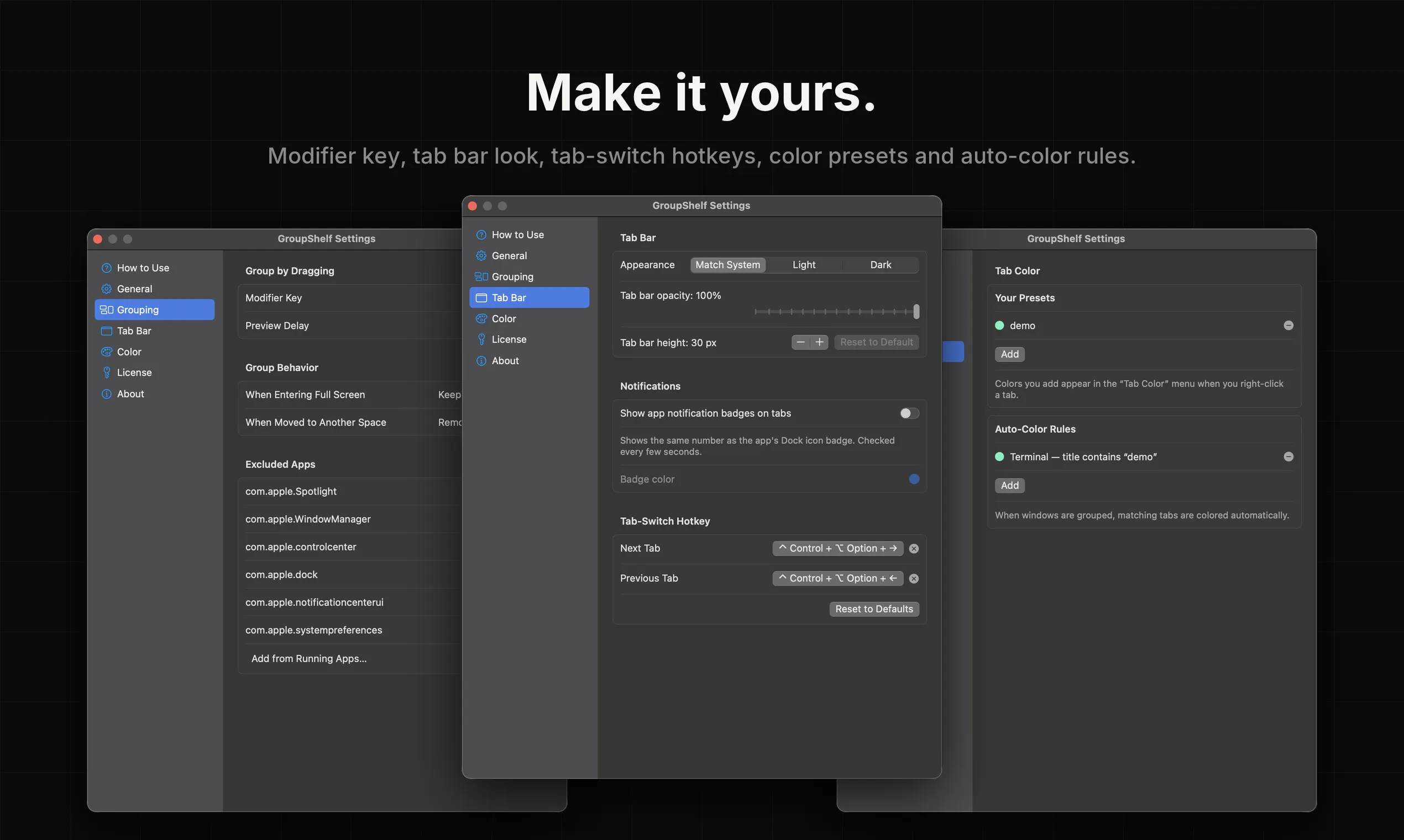This screenshot has width=1404, height=840.
Task: Click the When Moved to Another Space label
Action: (x=316, y=422)
